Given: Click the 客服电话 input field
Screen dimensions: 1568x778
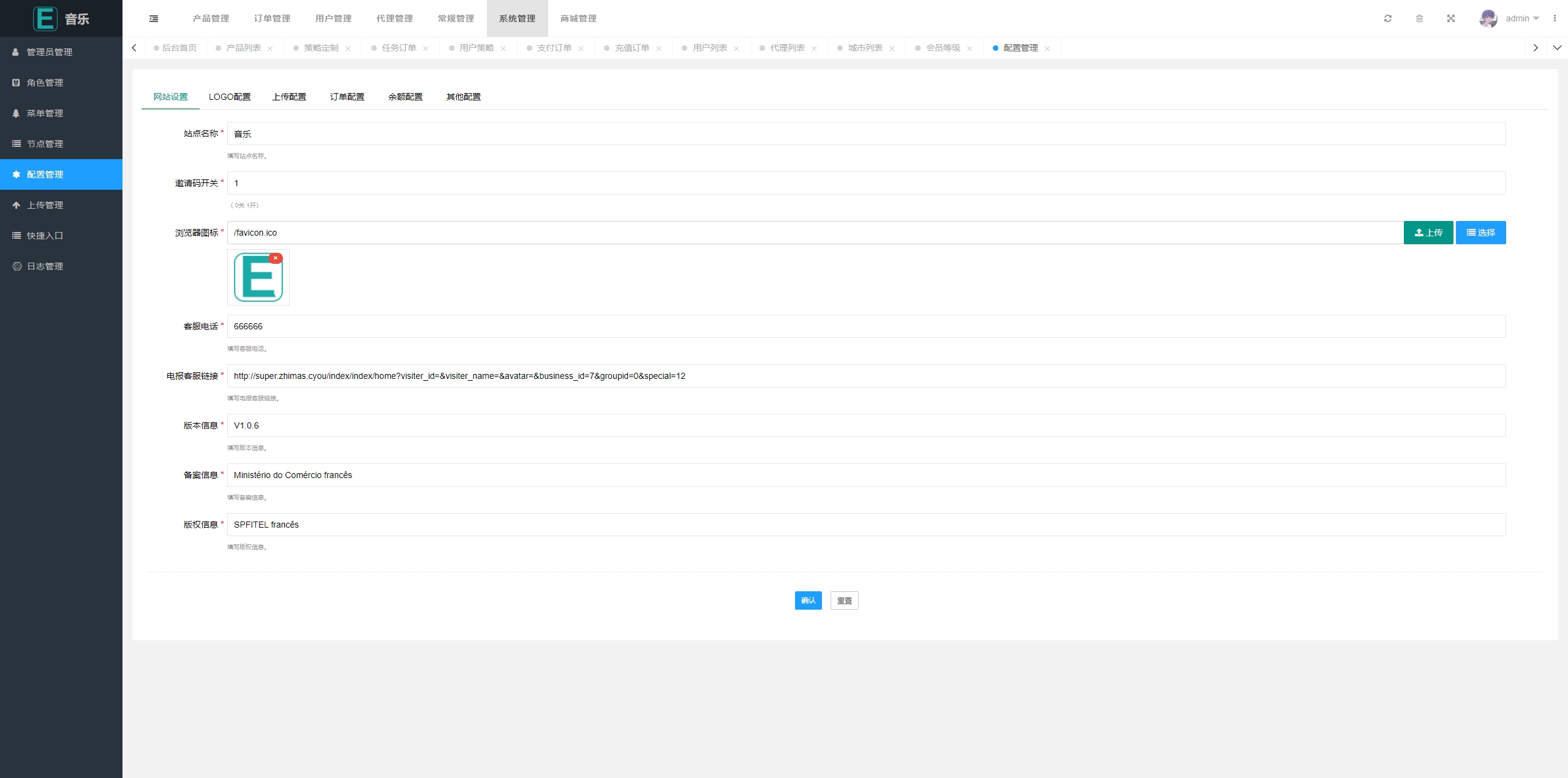Looking at the screenshot, I should (x=865, y=326).
